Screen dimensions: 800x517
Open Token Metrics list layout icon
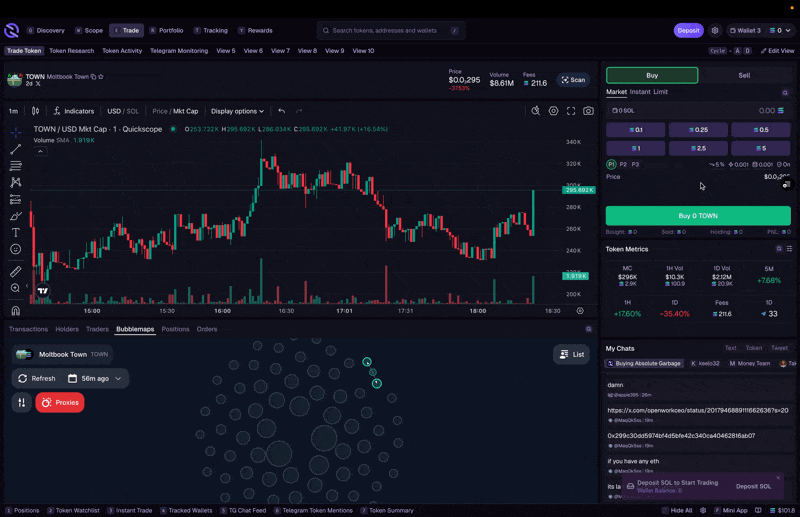[789, 249]
